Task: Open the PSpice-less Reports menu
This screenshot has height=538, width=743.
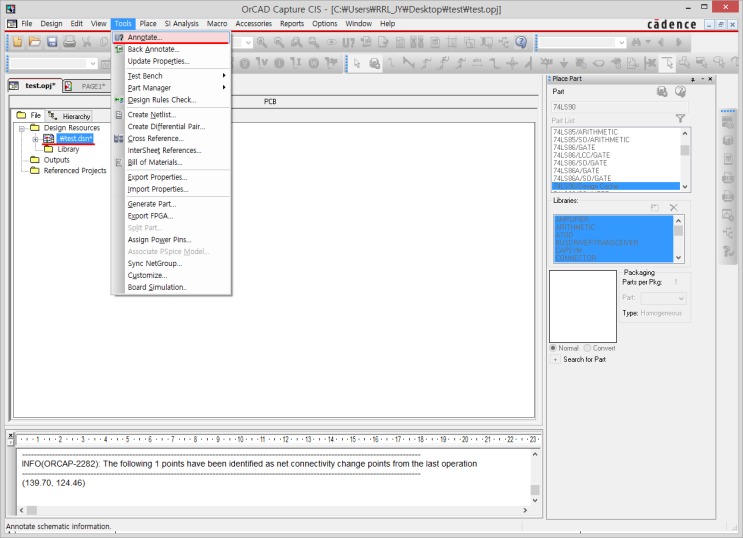Action: coord(291,24)
